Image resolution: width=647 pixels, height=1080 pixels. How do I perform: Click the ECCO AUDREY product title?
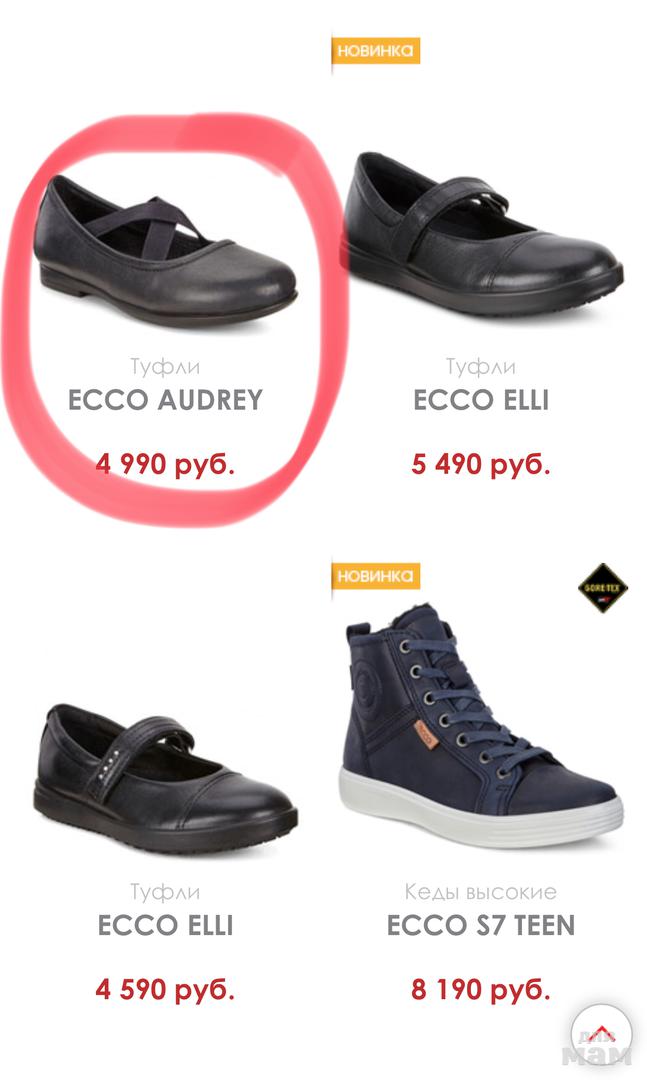click(x=165, y=400)
